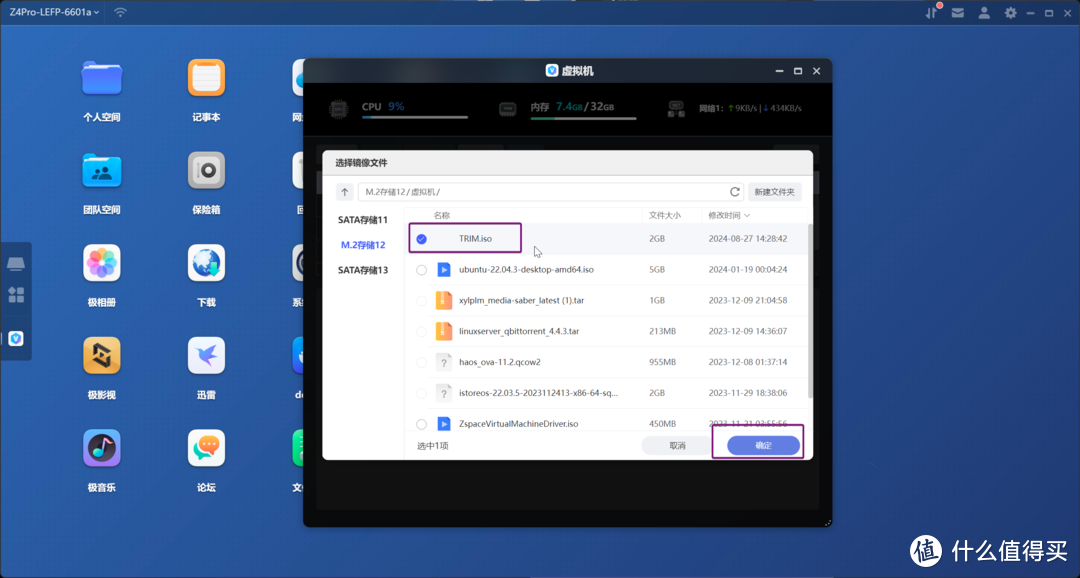Open the 极影视 video app
The width and height of the screenshot is (1080, 578).
coord(101,356)
